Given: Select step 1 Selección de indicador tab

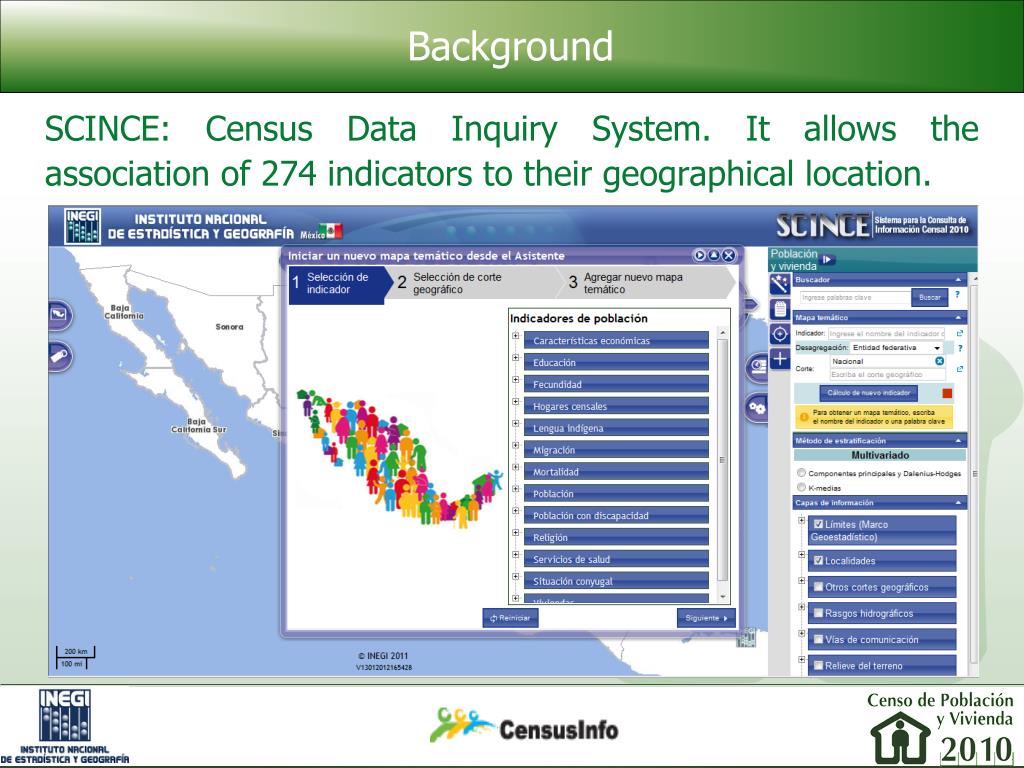Looking at the screenshot, I should pyautogui.click(x=338, y=283).
